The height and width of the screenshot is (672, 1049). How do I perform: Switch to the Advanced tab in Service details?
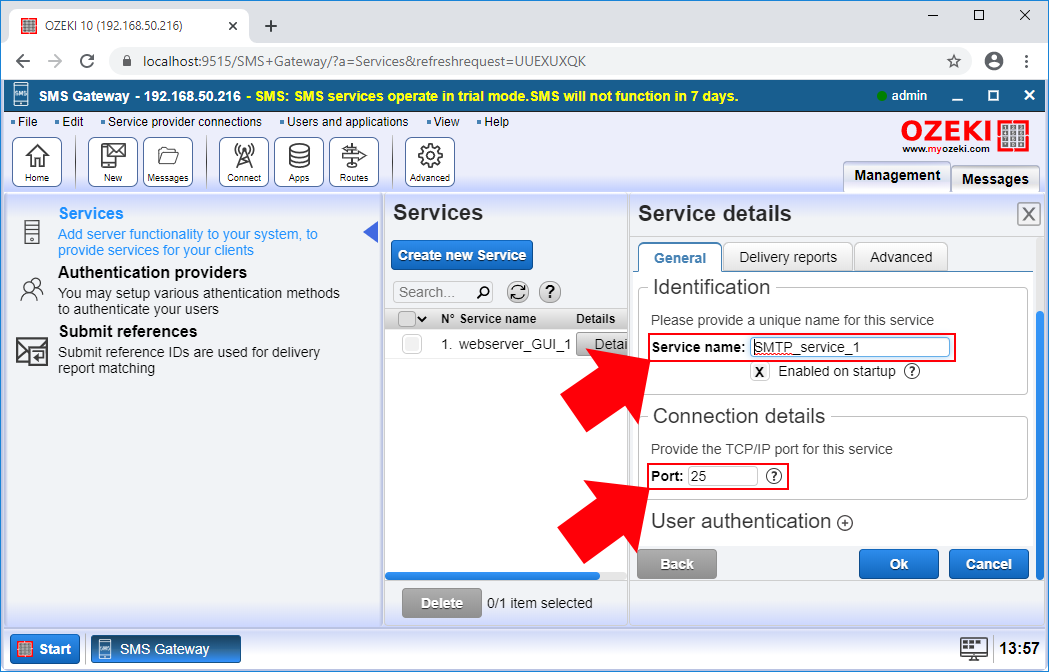point(901,257)
